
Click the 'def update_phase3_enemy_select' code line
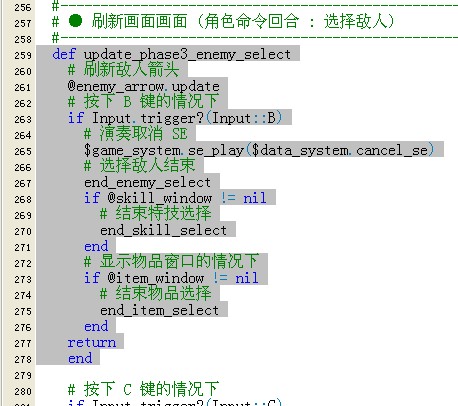[171, 54]
